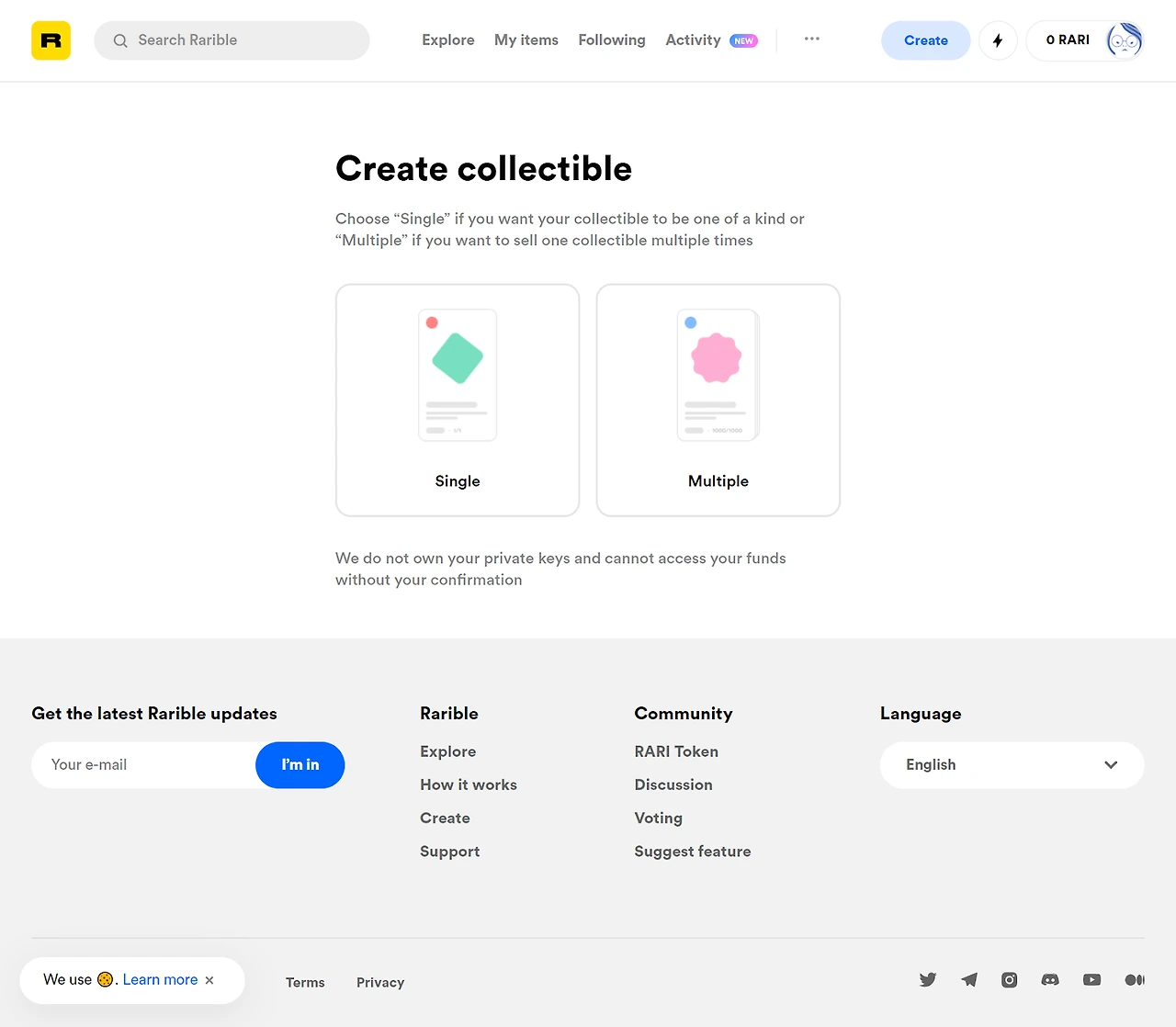Expand the English language dropdown
Viewport: 1176px width, 1027px height.
pyautogui.click(x=1012, y=765)
